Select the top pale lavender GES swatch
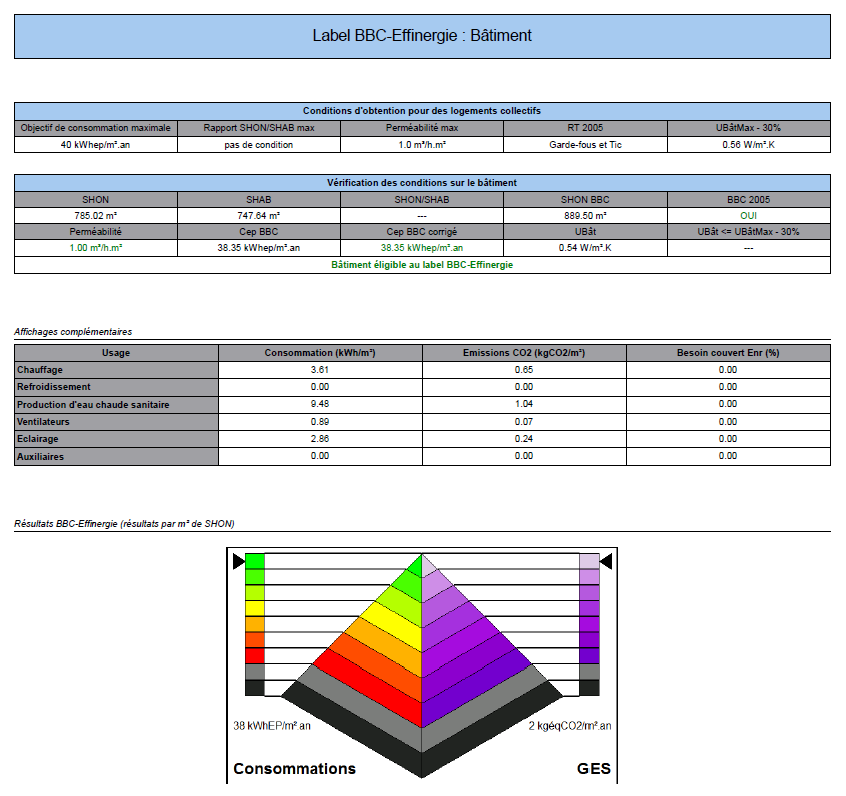Viewport: 846px width, 796px height. [x=589, y=561]
